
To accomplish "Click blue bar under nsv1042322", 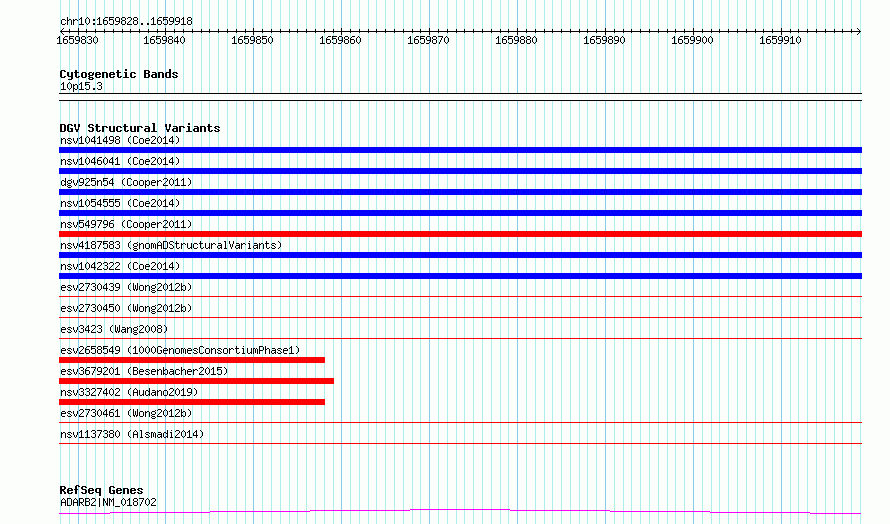I will point(460,276).
